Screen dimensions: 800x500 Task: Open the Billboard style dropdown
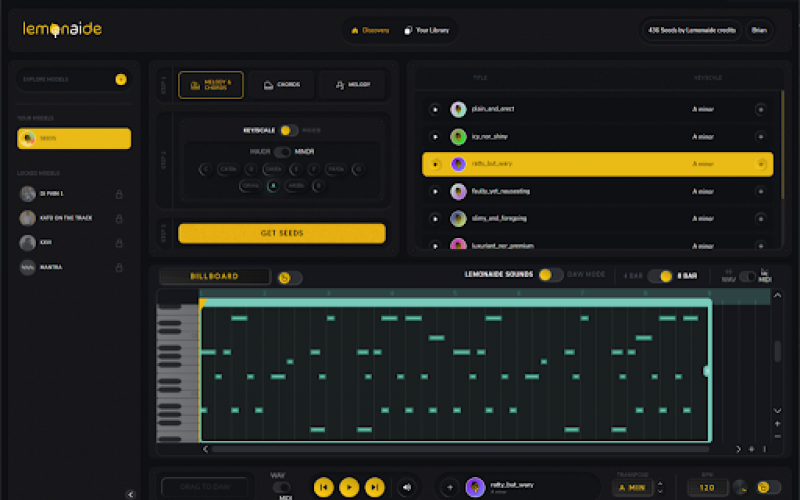tap(214, 276)
